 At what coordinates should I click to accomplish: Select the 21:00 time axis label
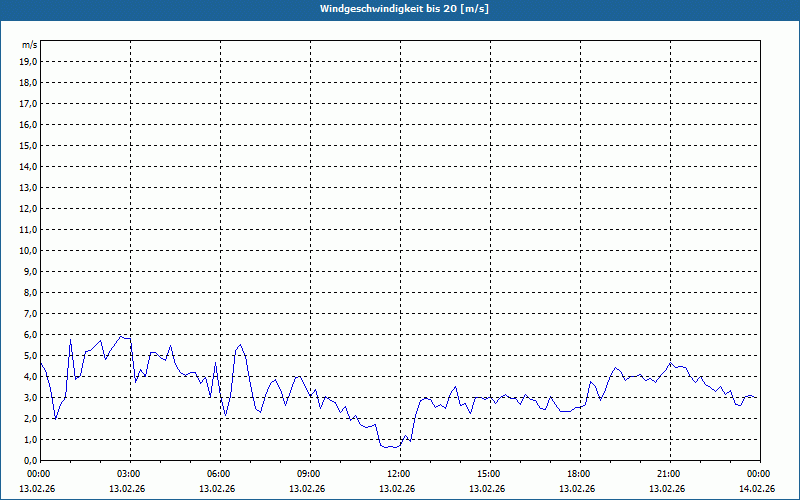click(668, 474)
